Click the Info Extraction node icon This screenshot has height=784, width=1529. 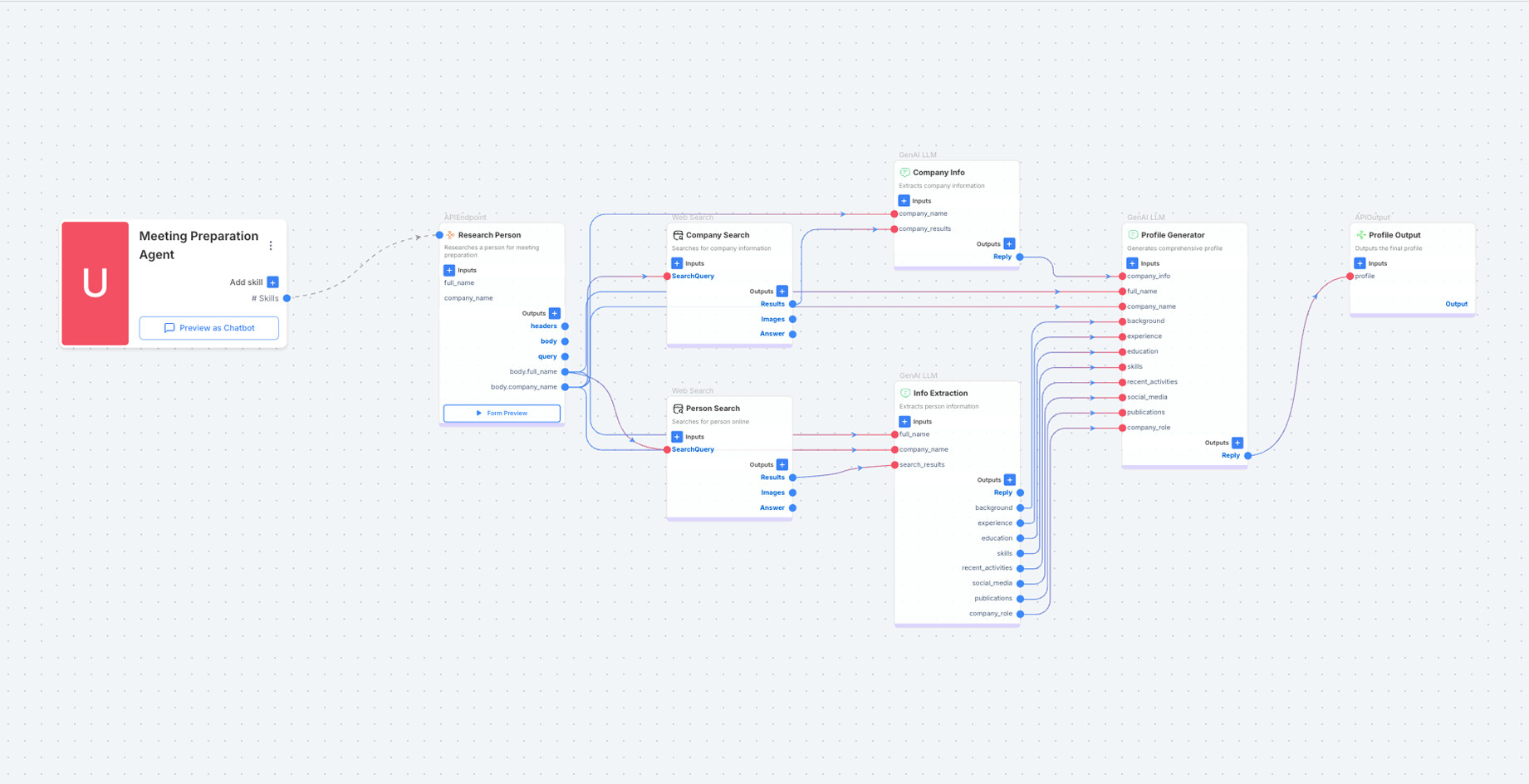pos(905,393)
